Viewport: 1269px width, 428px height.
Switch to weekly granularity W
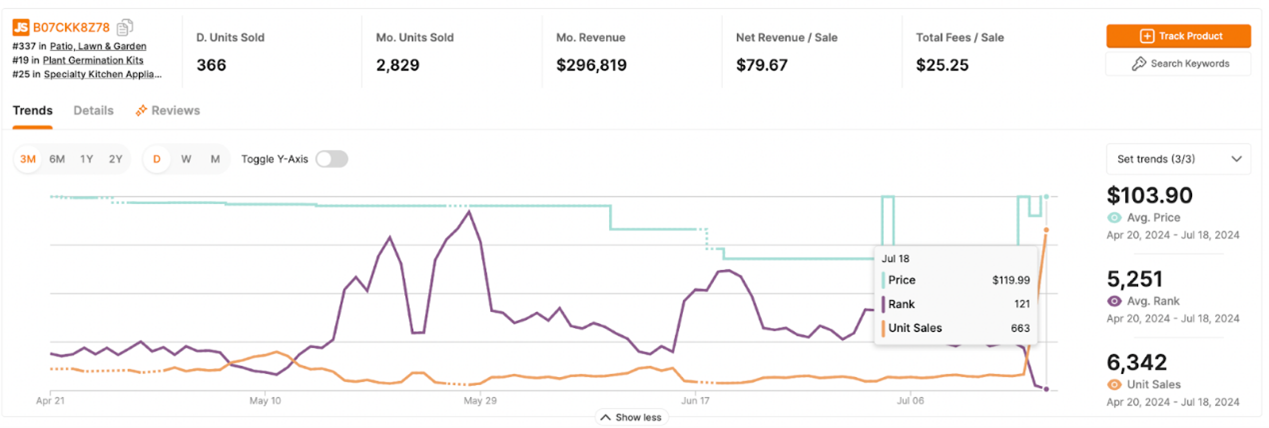click(186, 159)
